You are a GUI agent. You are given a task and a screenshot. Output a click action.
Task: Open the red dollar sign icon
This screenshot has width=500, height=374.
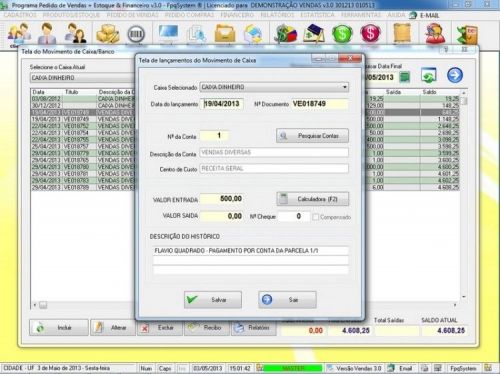click(370, 34)
